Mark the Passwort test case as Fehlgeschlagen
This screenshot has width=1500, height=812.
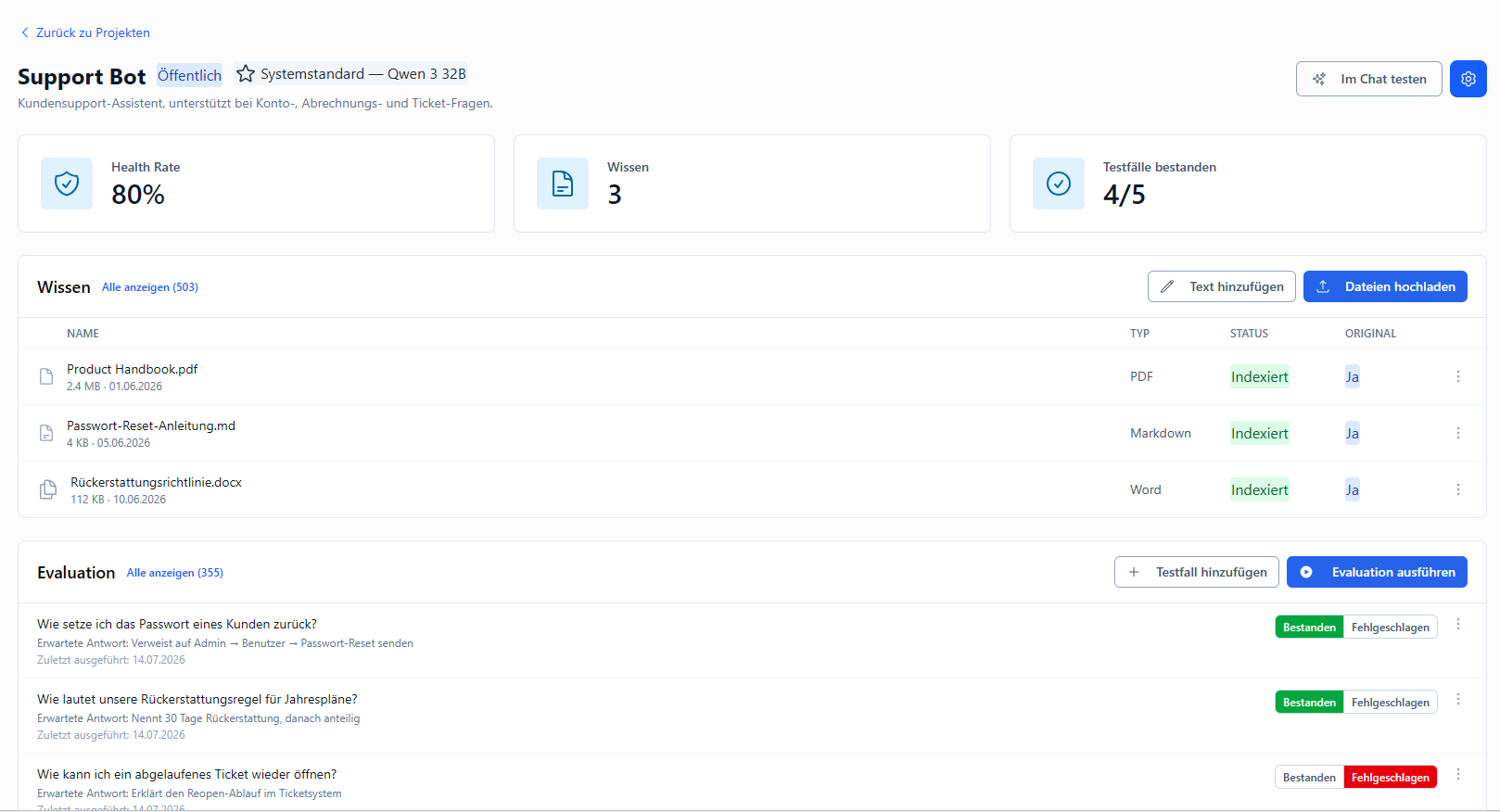pos(1390,628)
